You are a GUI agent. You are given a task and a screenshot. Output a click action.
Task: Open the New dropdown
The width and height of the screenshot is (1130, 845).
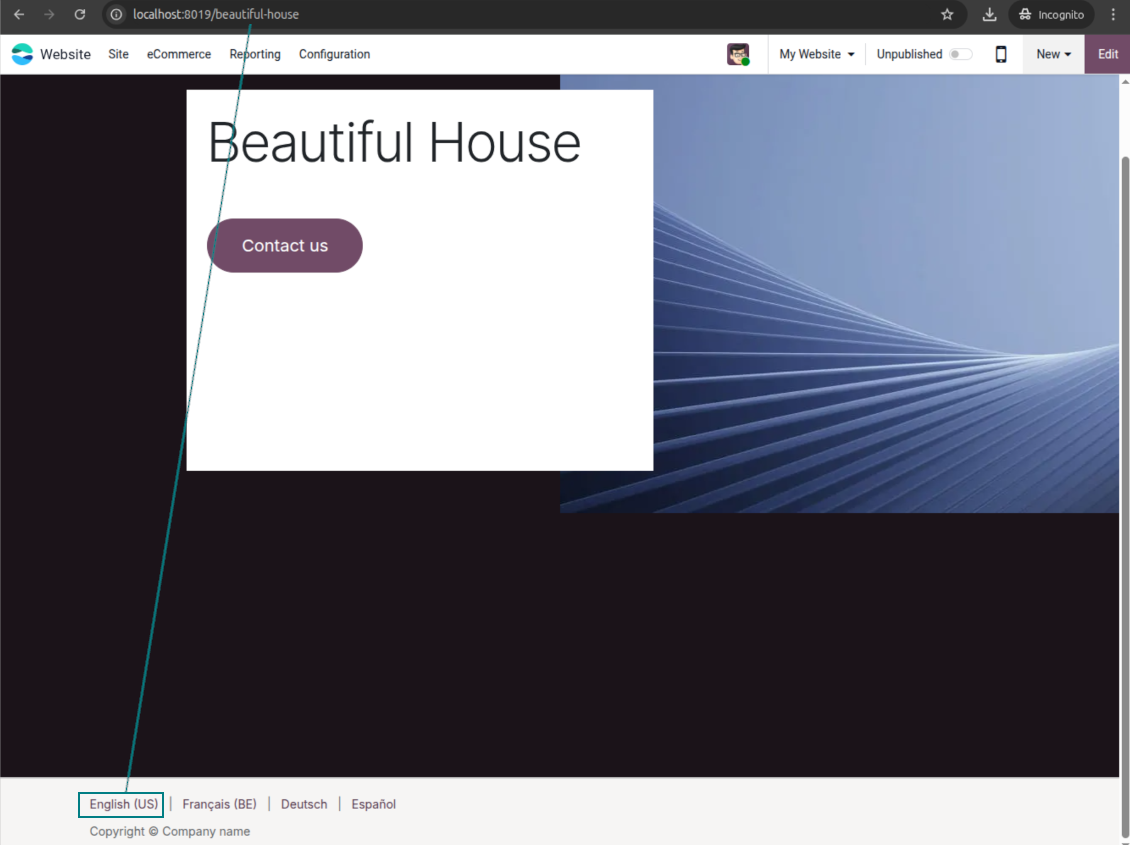[x=1053, y=55]
